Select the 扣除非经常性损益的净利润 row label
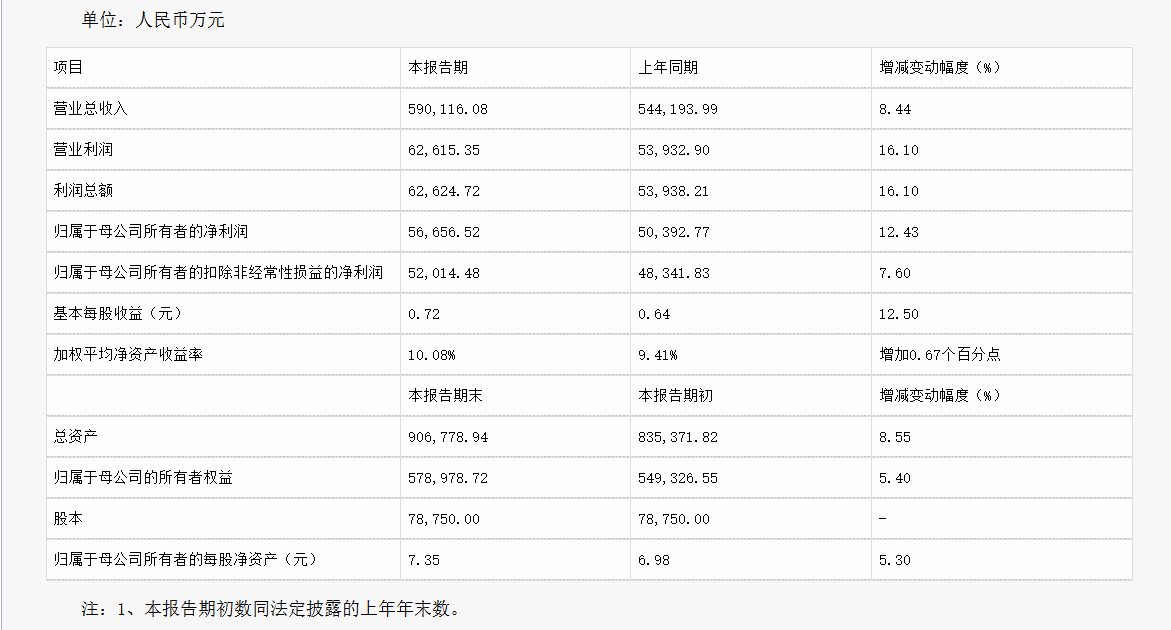 [x=218, y=273]
